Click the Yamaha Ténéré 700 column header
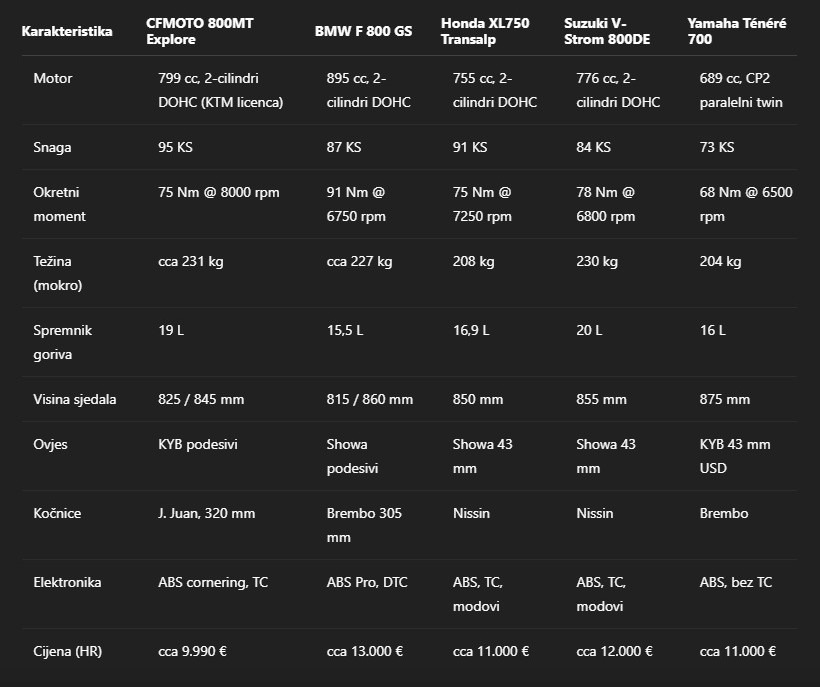Viewport: 820px width, 687px height. coord(735,31)
